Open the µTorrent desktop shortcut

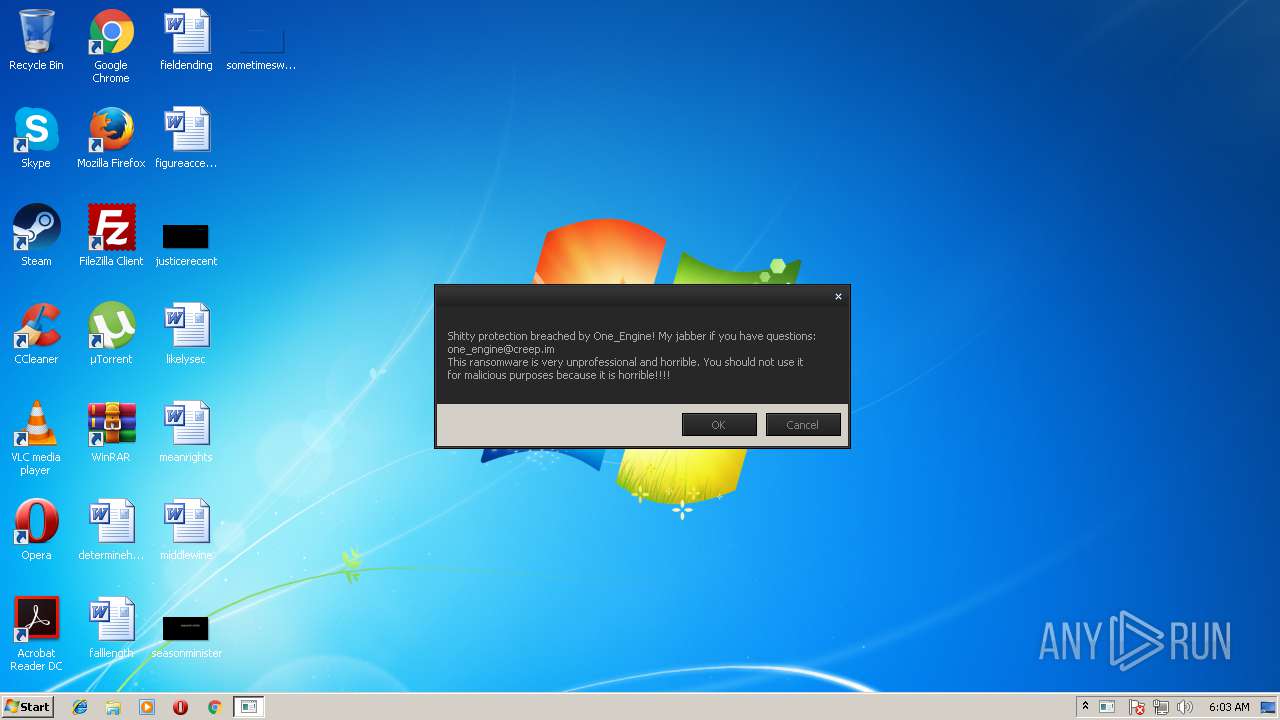(x=111, y=334)
